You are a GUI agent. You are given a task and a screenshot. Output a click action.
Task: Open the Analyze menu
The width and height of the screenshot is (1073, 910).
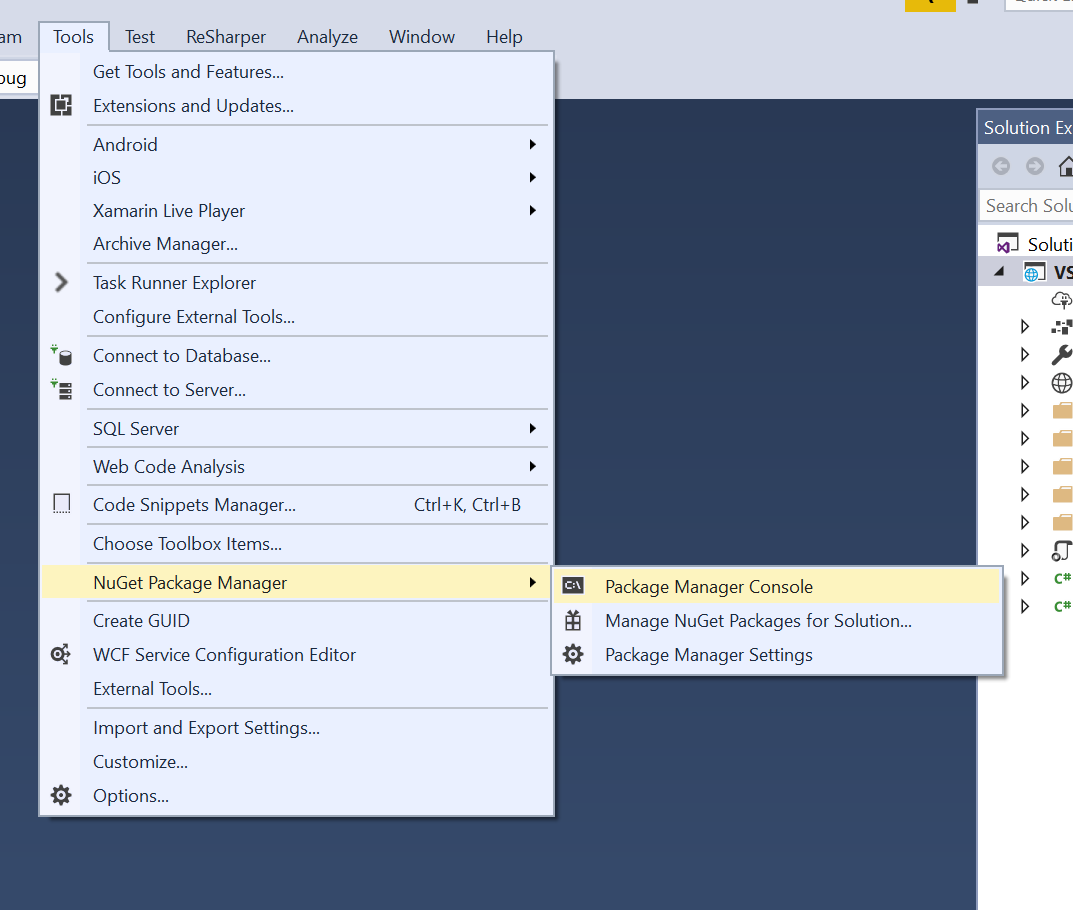click(327, 37)
